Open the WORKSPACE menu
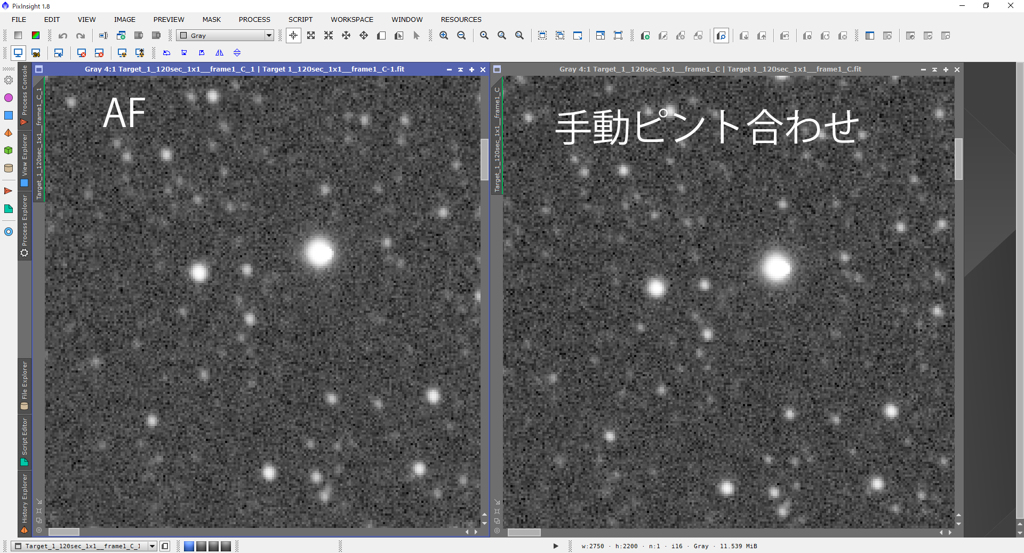The image size is (1024, 553). coord(352,20)
